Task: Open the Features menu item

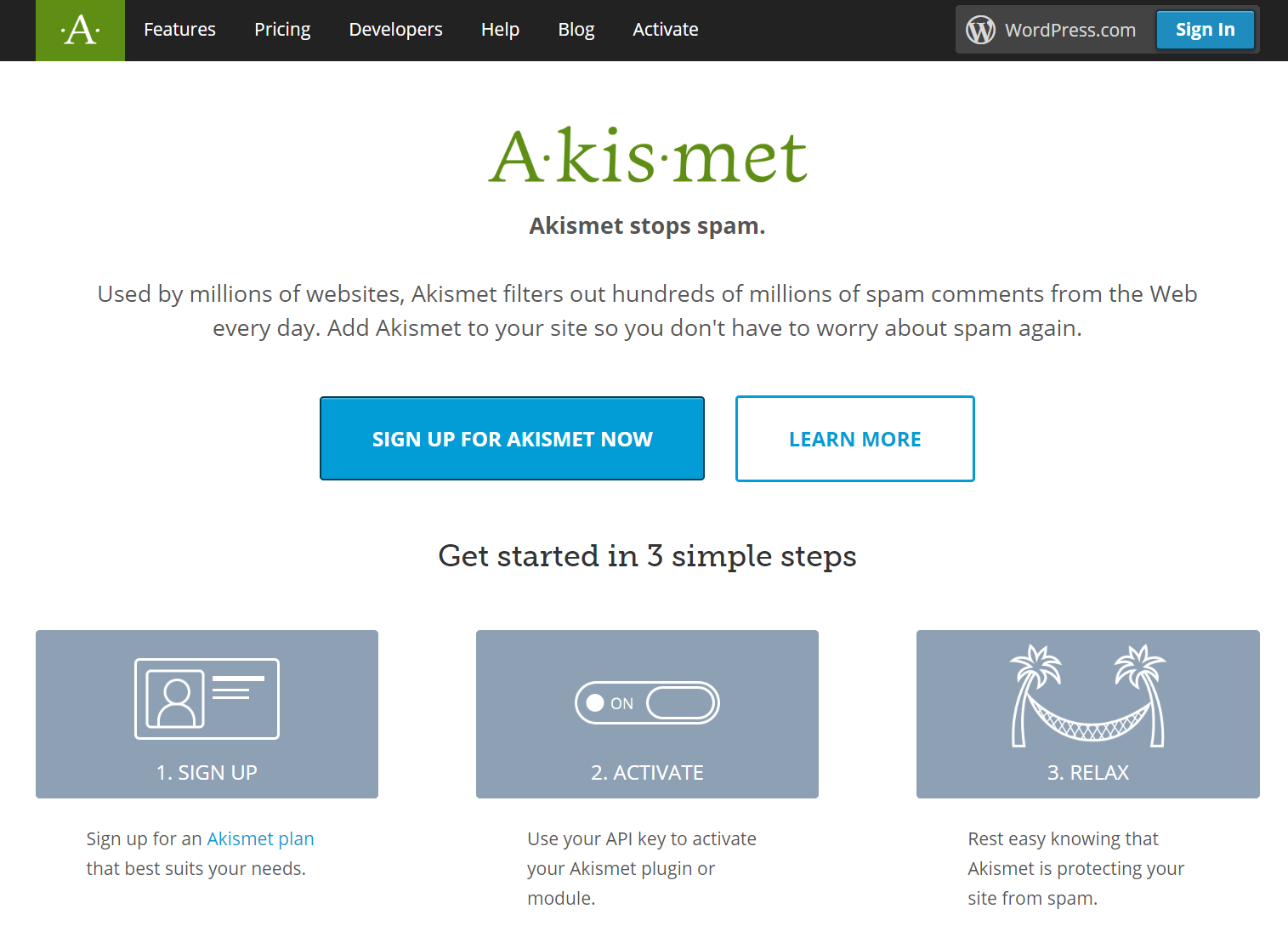Action: pyautogui.click(x=179, y=30)
